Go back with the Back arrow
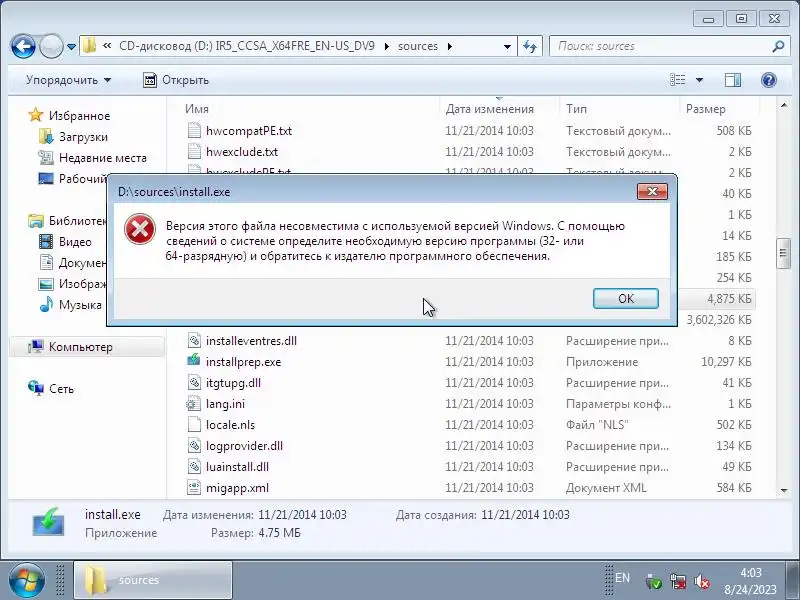This screenshot has width=800, height=600. click(x=23, y=47)
